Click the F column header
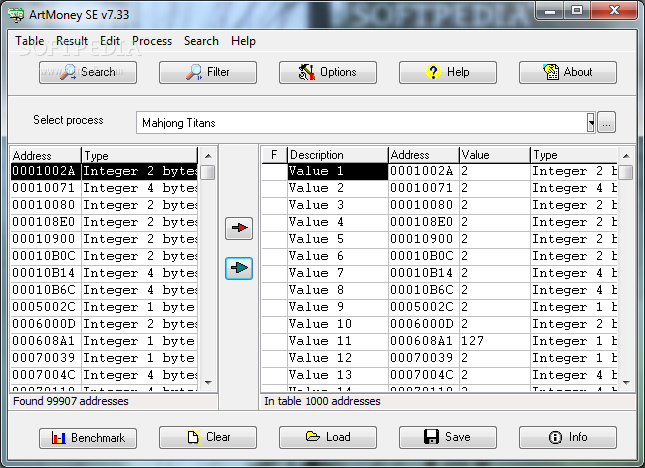This screenshot has height=468, width=645. (x=274, y=155)
